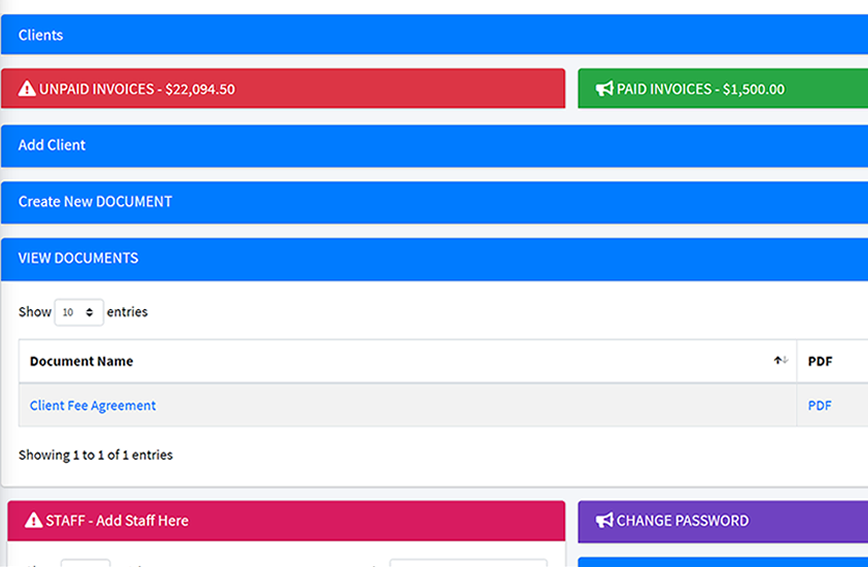Click the warning triangle icon on Unpaid Invoices
The width and height of the screenshot is (868, 567).
(27, 89)
